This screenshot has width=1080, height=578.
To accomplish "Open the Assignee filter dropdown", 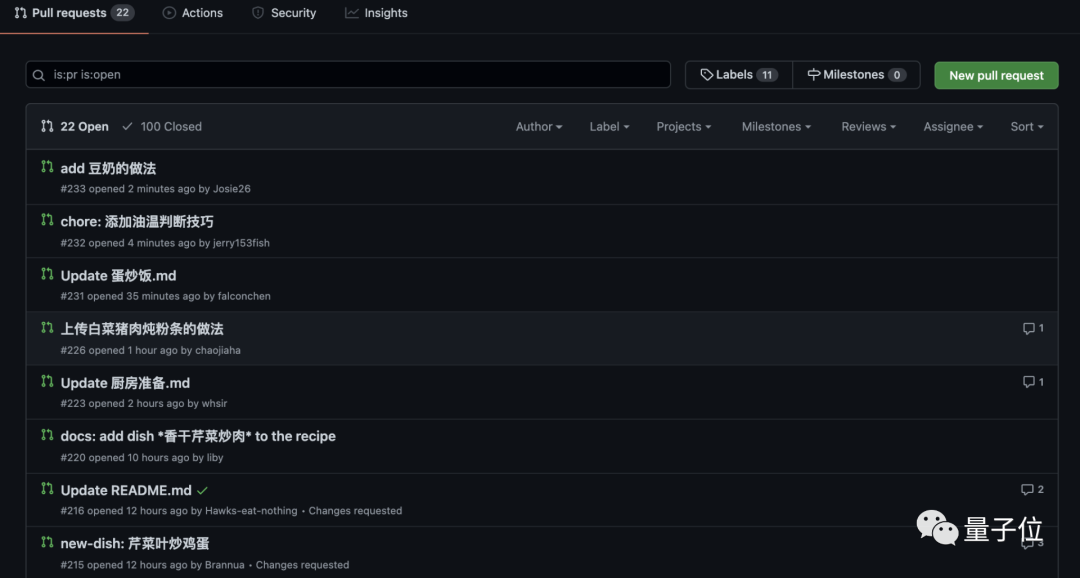I will (953, 127).
